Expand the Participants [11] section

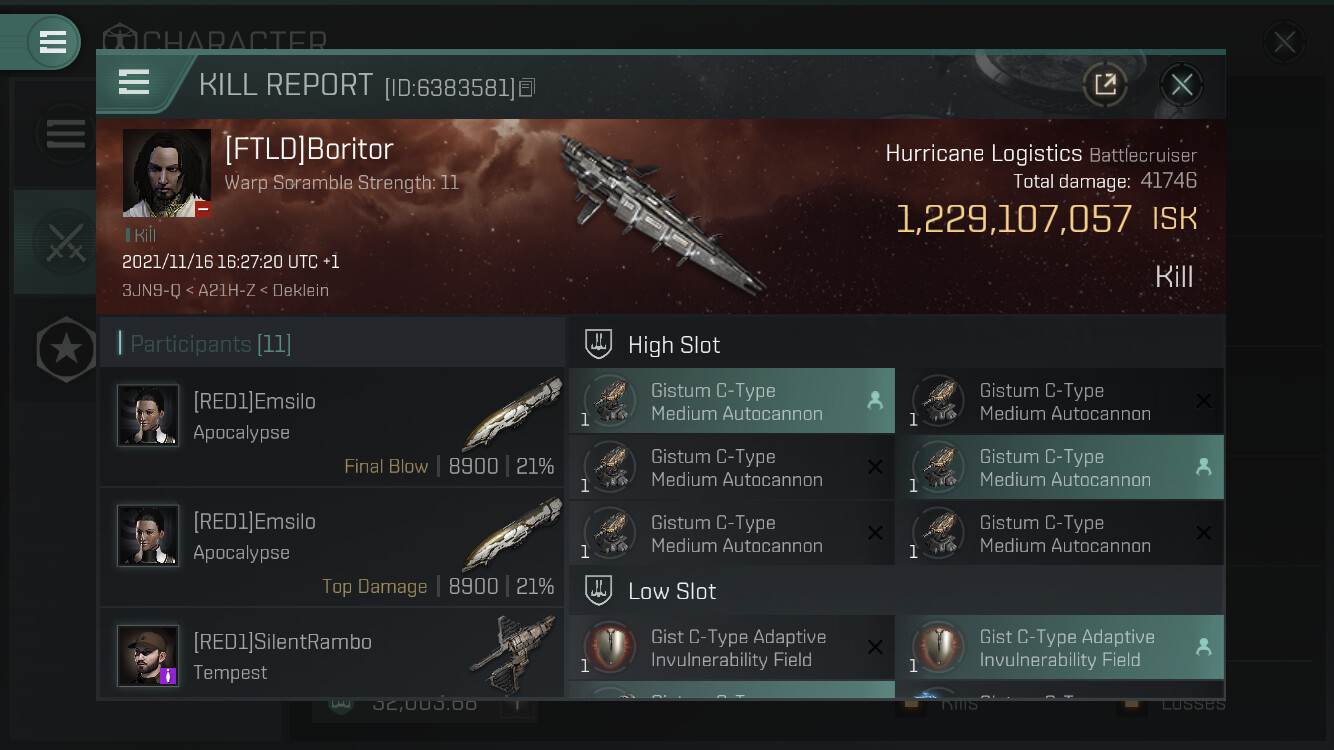click(x=332, y=343)
